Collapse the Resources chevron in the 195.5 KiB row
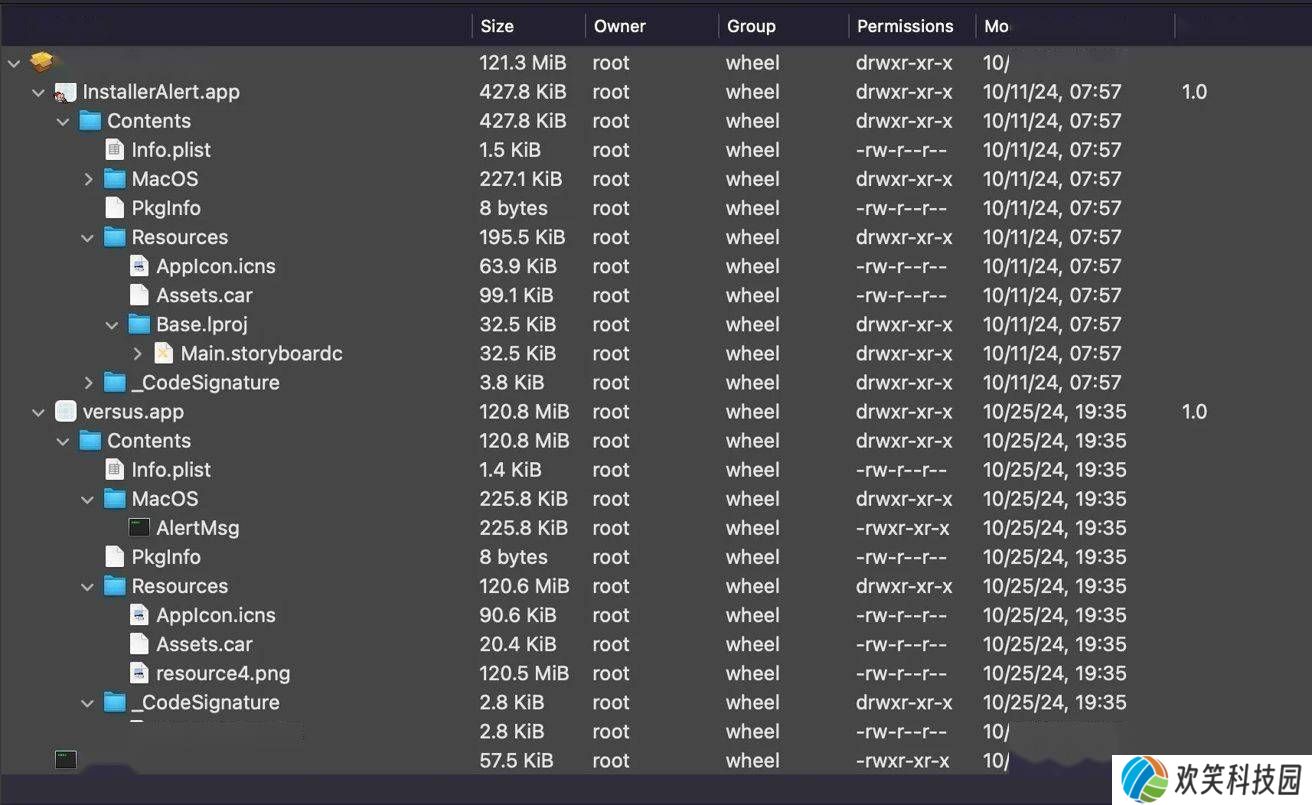This screenshot has width=1312, height=805. pos(87,238)
